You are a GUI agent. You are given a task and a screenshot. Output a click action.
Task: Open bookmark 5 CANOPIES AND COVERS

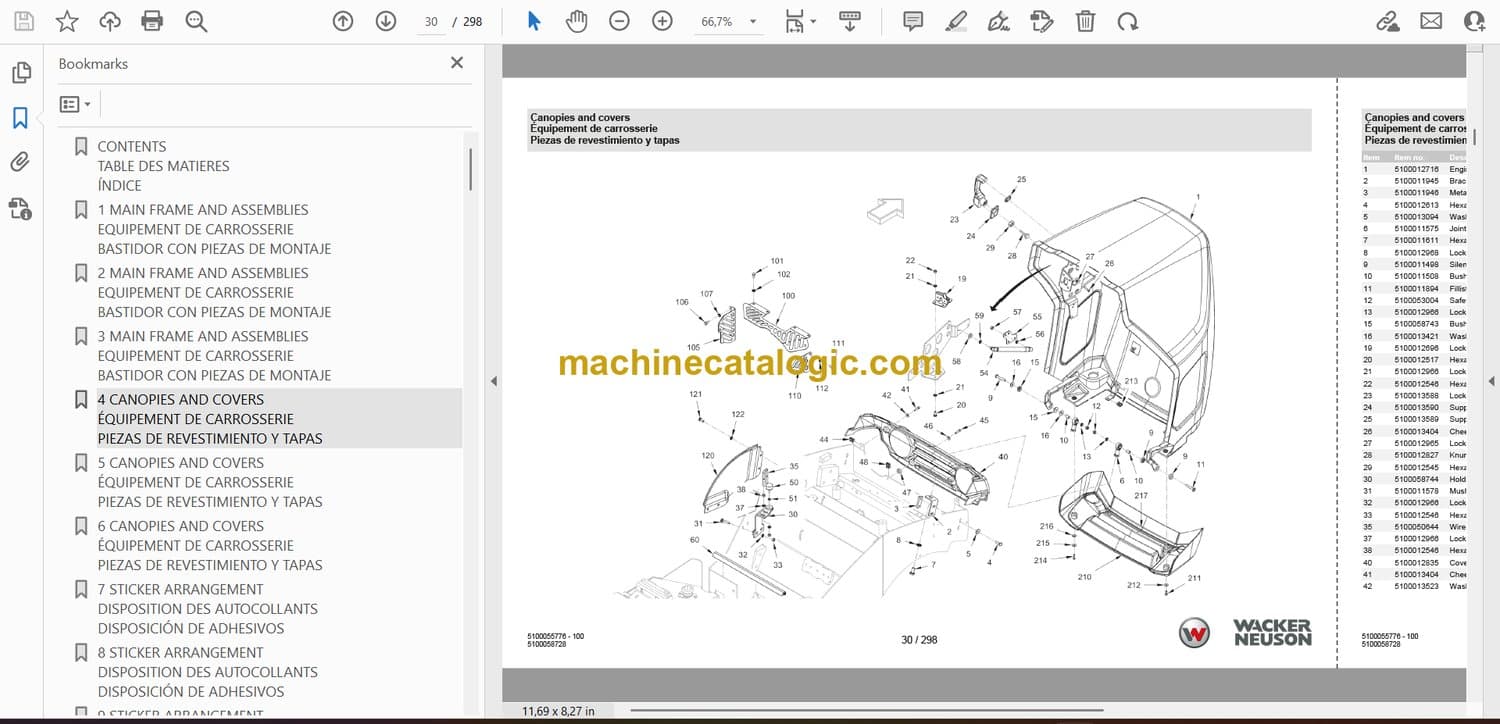[x=181, y=463]
